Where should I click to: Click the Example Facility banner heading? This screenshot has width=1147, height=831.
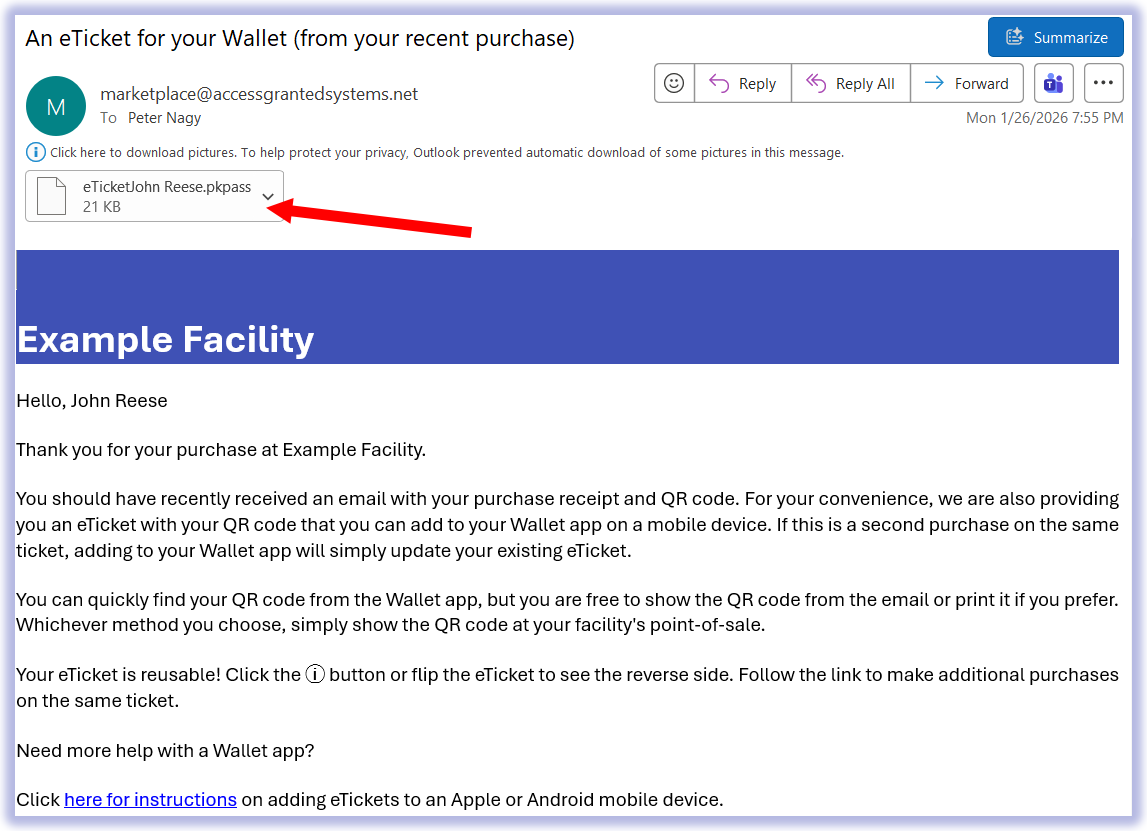click(166, 340)
